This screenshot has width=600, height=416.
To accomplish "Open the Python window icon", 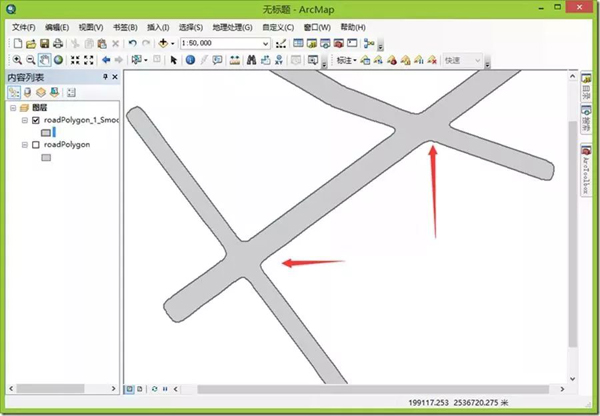I will coord(352,43).
